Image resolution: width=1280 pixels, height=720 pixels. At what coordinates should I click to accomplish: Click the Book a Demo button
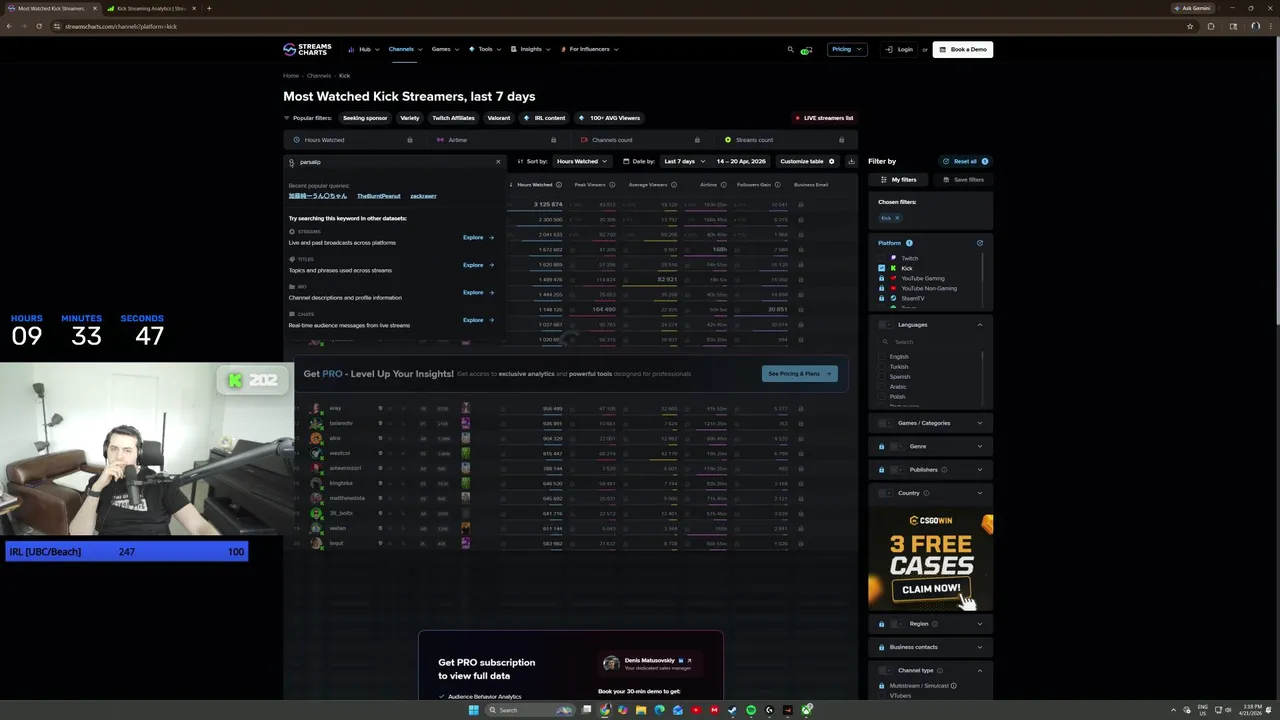(x=963, y=49)
